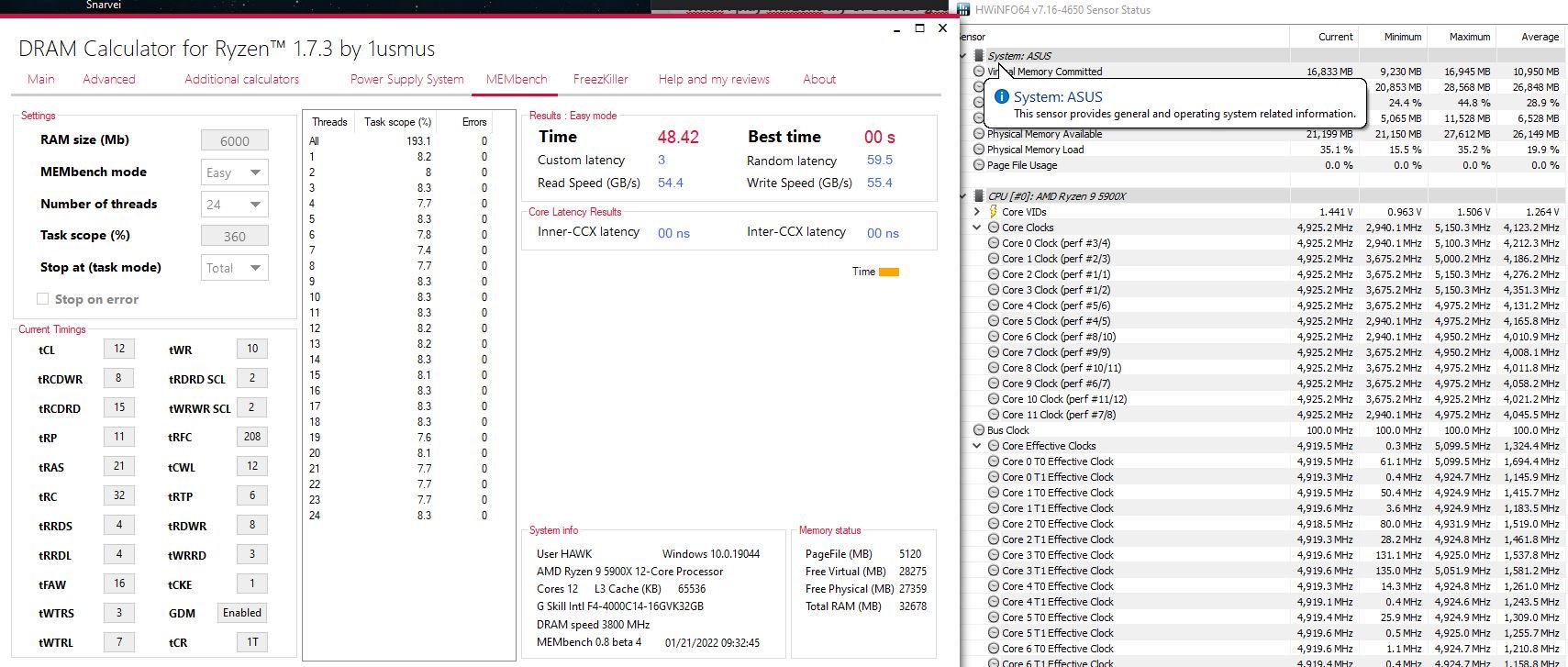Screen dimensions: 1568x667
Task: Click the Core 2 Clock sensor icon
Action: click(994, 274)
